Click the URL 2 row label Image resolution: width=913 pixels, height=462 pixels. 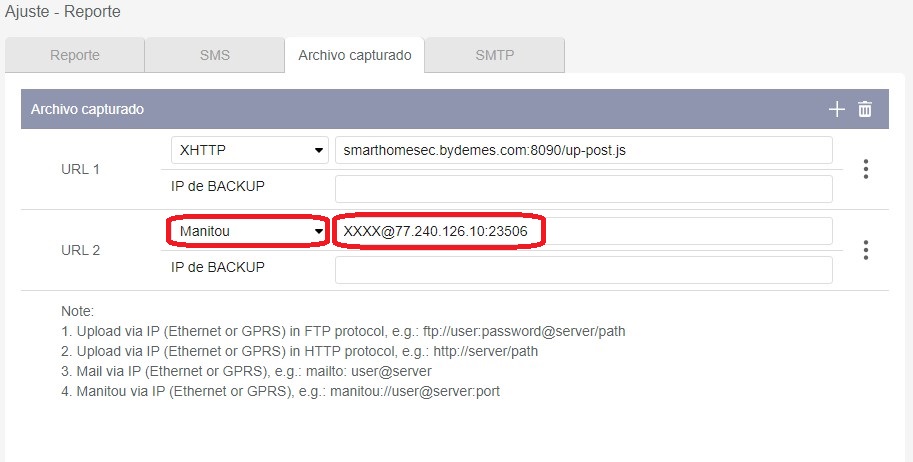(x=80, y=250)
